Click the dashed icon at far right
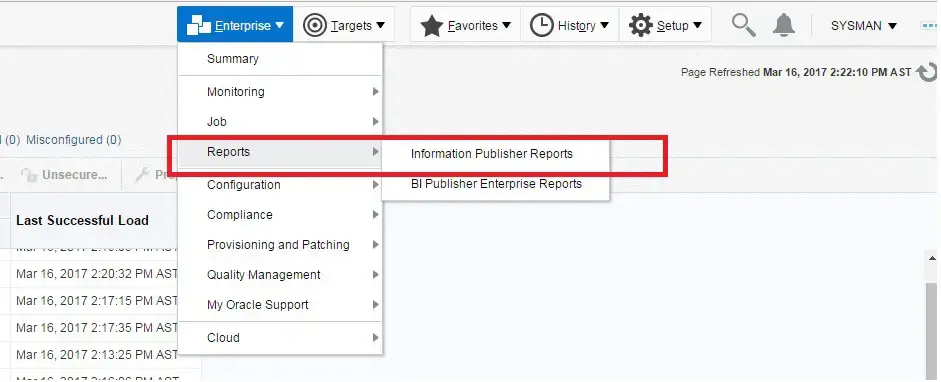 930,26
